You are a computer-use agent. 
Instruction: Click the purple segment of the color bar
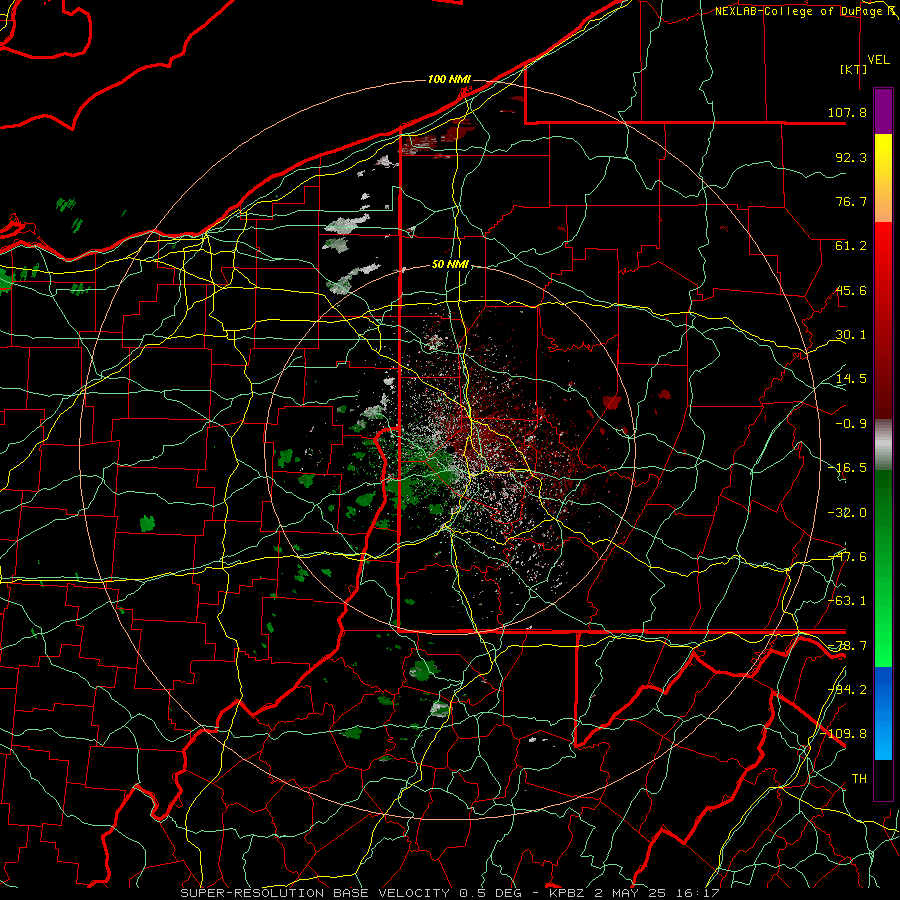click(883, 111)
